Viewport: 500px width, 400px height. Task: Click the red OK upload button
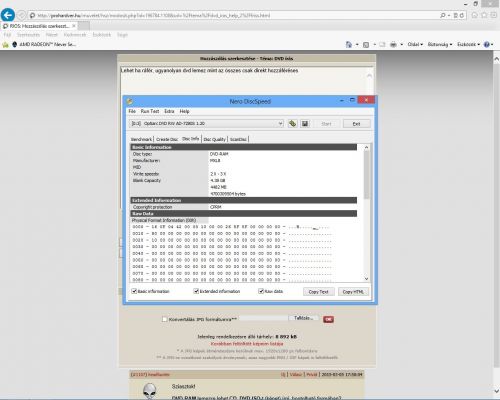[328, 319]
